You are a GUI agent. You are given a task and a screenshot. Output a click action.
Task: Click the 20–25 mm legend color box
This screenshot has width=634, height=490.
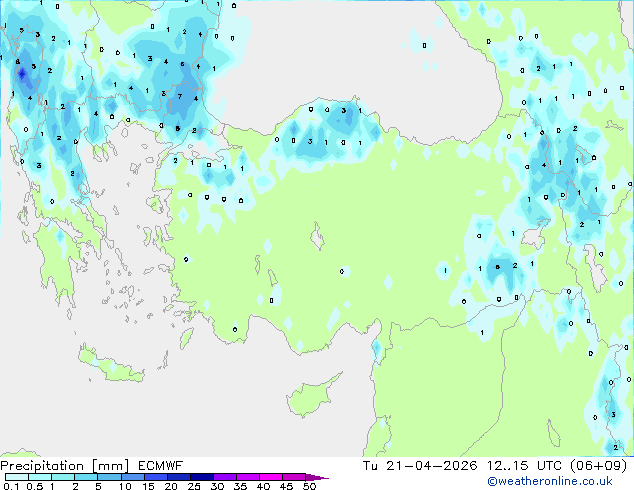click(179, 477)
